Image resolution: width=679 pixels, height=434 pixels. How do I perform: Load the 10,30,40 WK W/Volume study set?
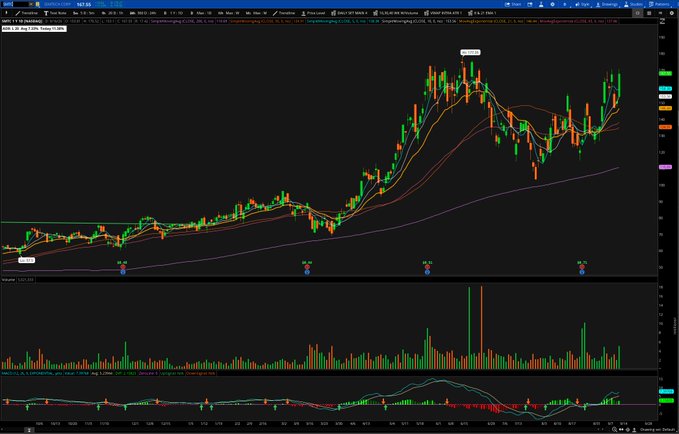point(396,13)
